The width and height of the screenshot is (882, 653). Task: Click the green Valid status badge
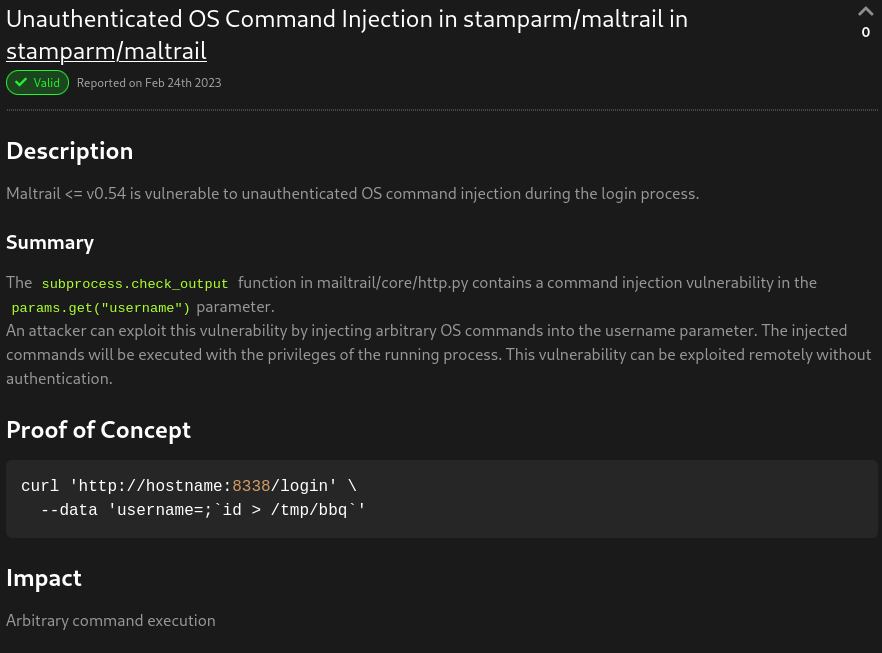[38, 83]
